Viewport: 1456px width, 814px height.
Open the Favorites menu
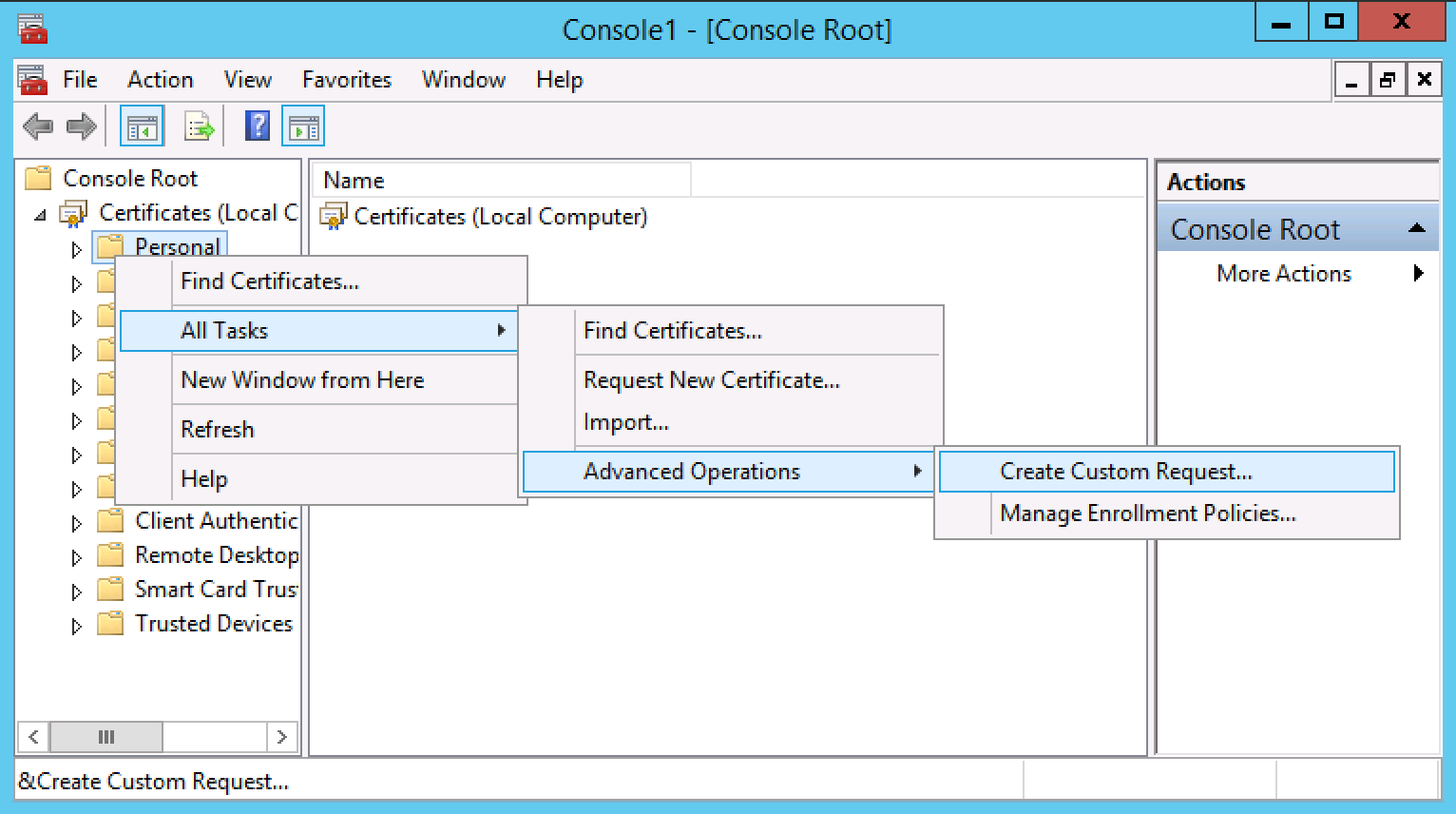345,79
